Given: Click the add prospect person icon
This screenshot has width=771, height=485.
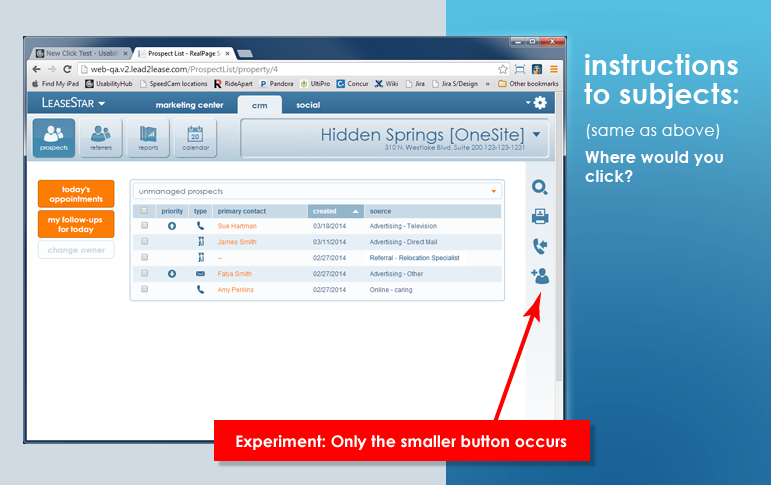Looking at the screenshot, I should [539, 276].
